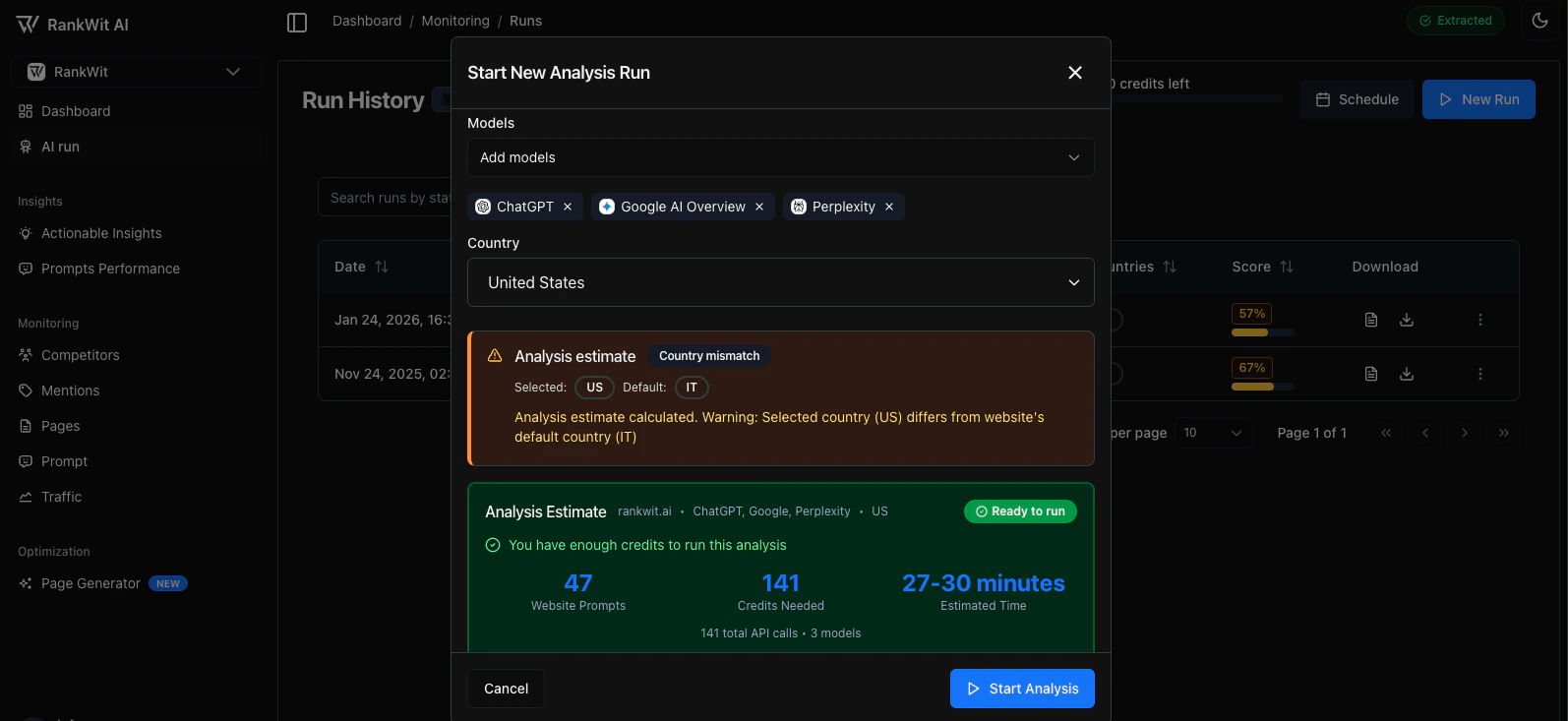Click the Monitoring breadcrumb link
This screenshot has height=721, width=1568.
[x=455, y=21]
